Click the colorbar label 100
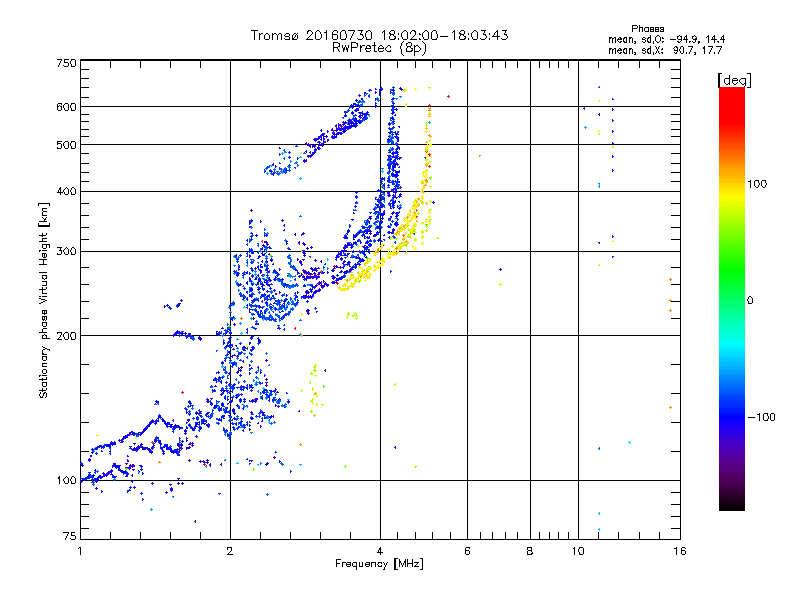This screenshot has width=800, height=600. pyautogui.click(x=757, y=184)
